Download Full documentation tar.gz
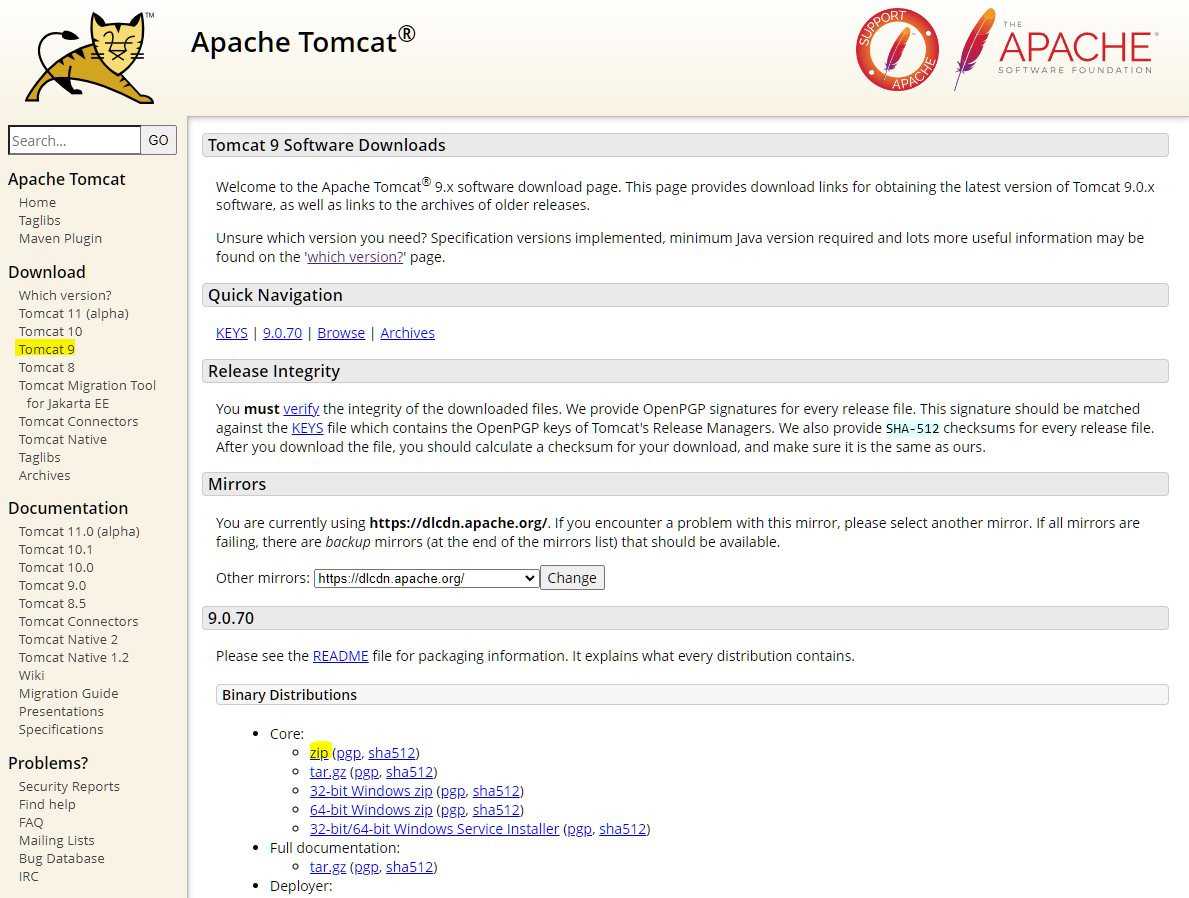Viewport: 1189px width, 898px height. 328,867
